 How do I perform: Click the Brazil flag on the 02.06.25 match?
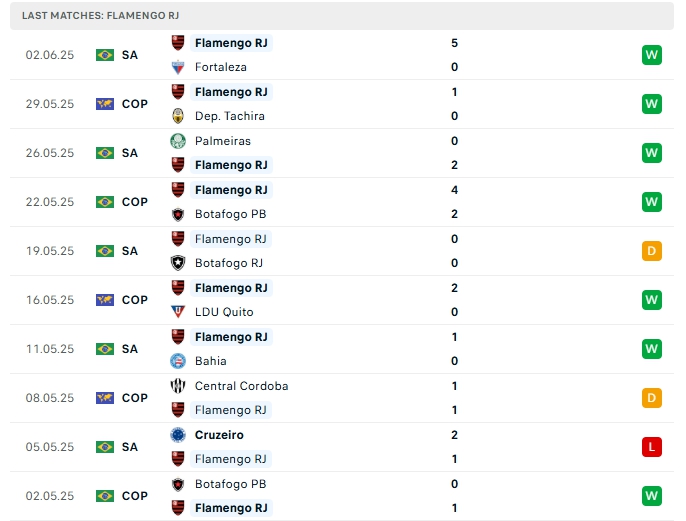(105, 55)
